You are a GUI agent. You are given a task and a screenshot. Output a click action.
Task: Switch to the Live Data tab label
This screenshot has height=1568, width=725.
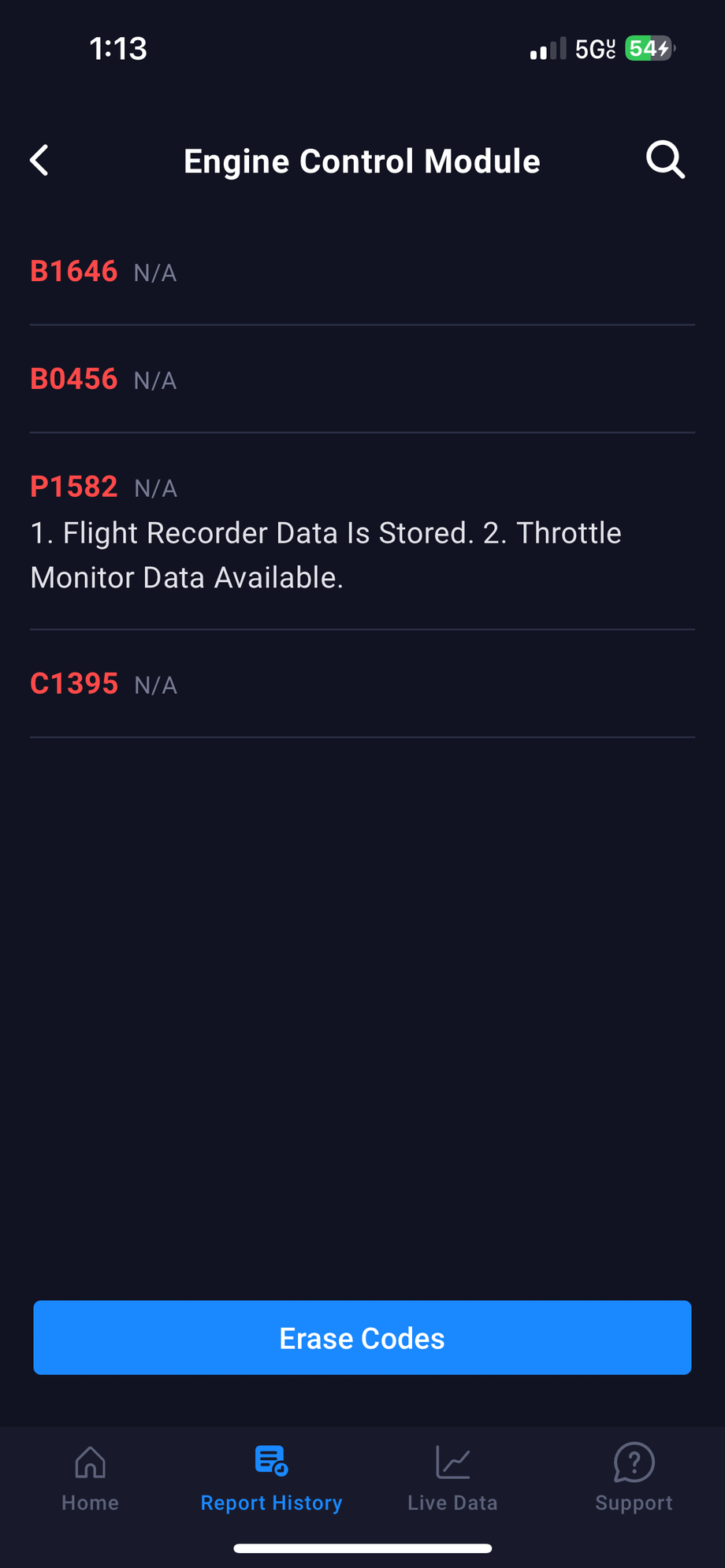(452, 1503)
